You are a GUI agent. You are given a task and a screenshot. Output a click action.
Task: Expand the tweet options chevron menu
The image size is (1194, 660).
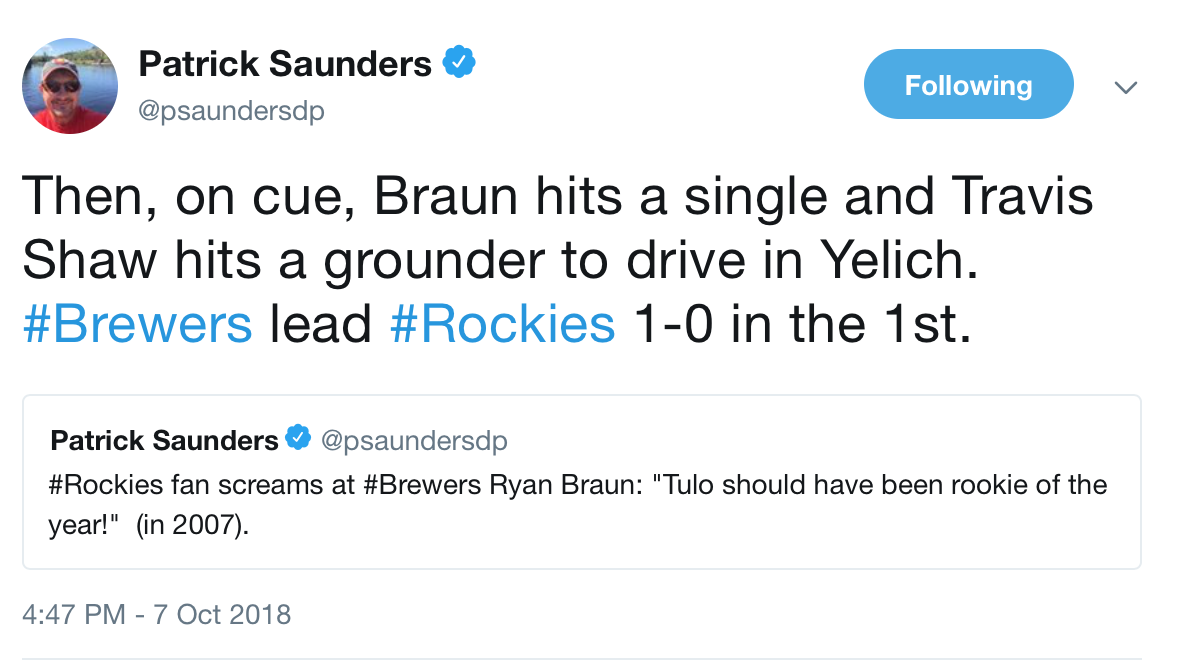(1126, 88)
